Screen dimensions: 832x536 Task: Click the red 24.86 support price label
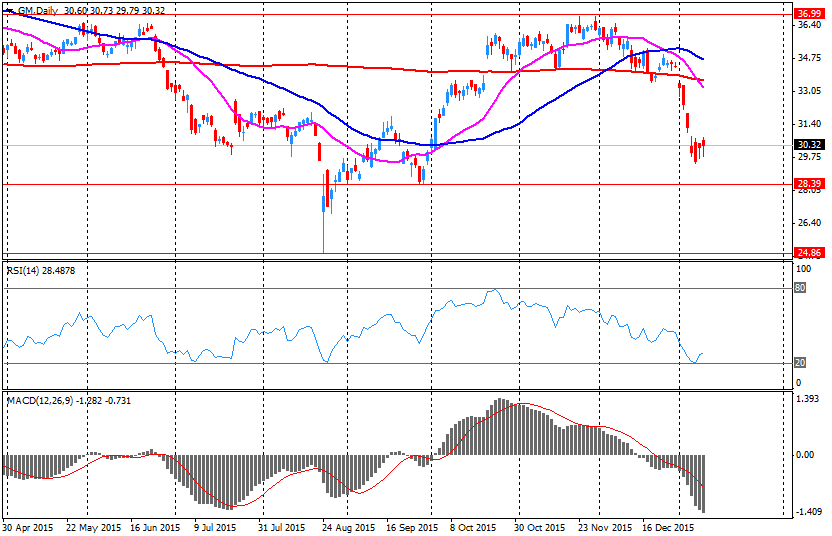809,253
